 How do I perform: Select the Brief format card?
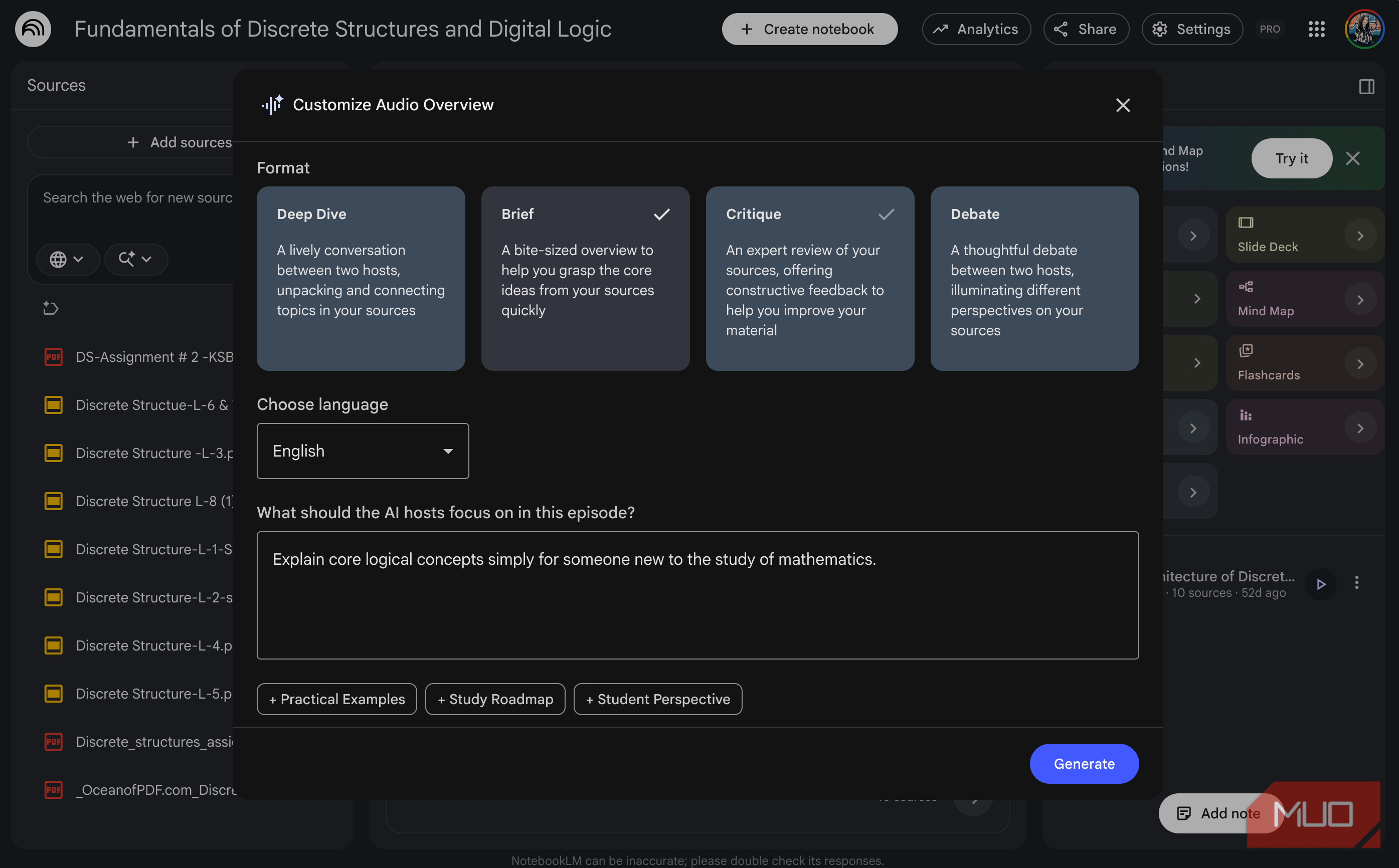click(585, 279)
